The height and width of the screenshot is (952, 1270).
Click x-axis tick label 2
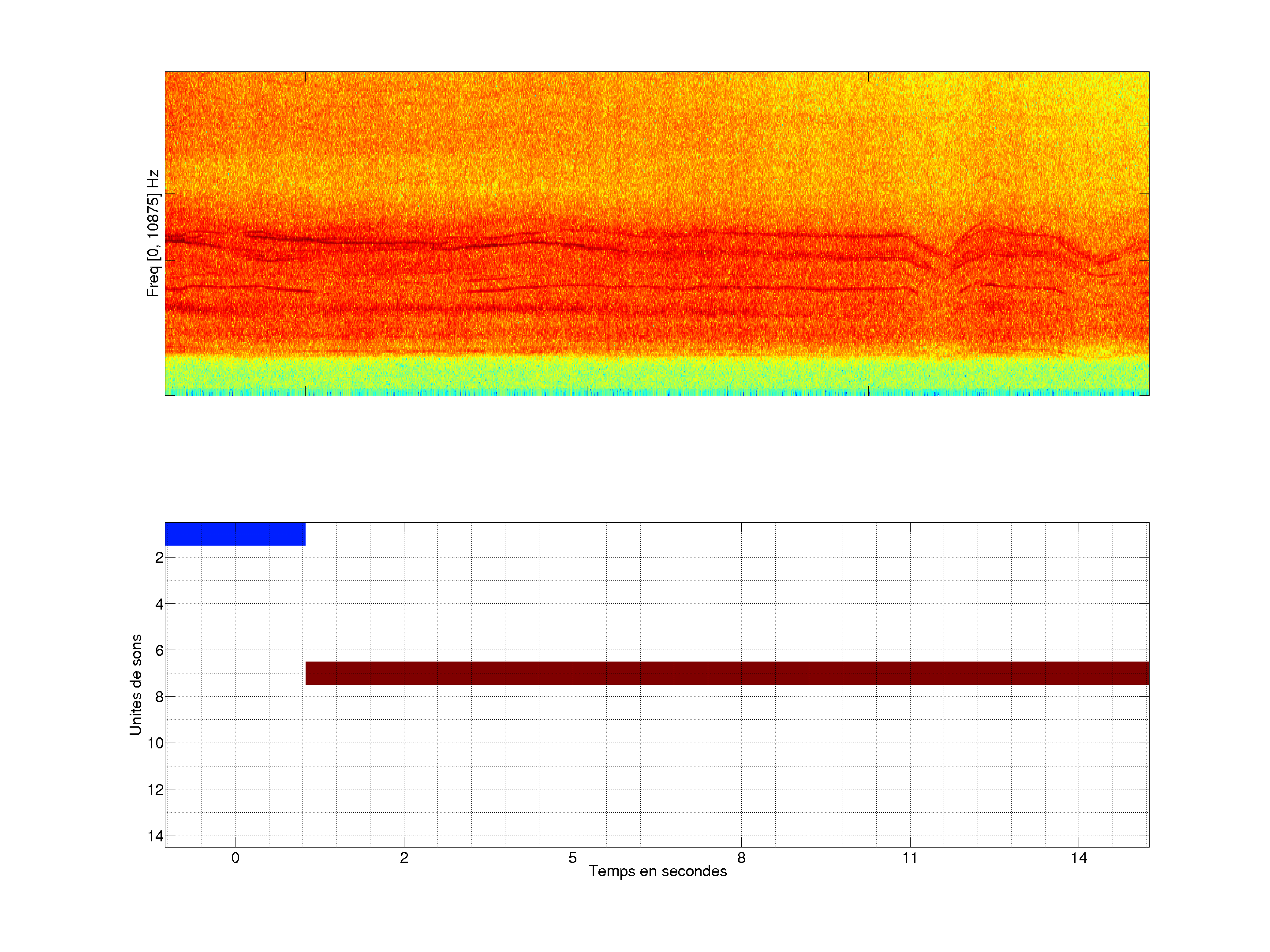(403, 858)
